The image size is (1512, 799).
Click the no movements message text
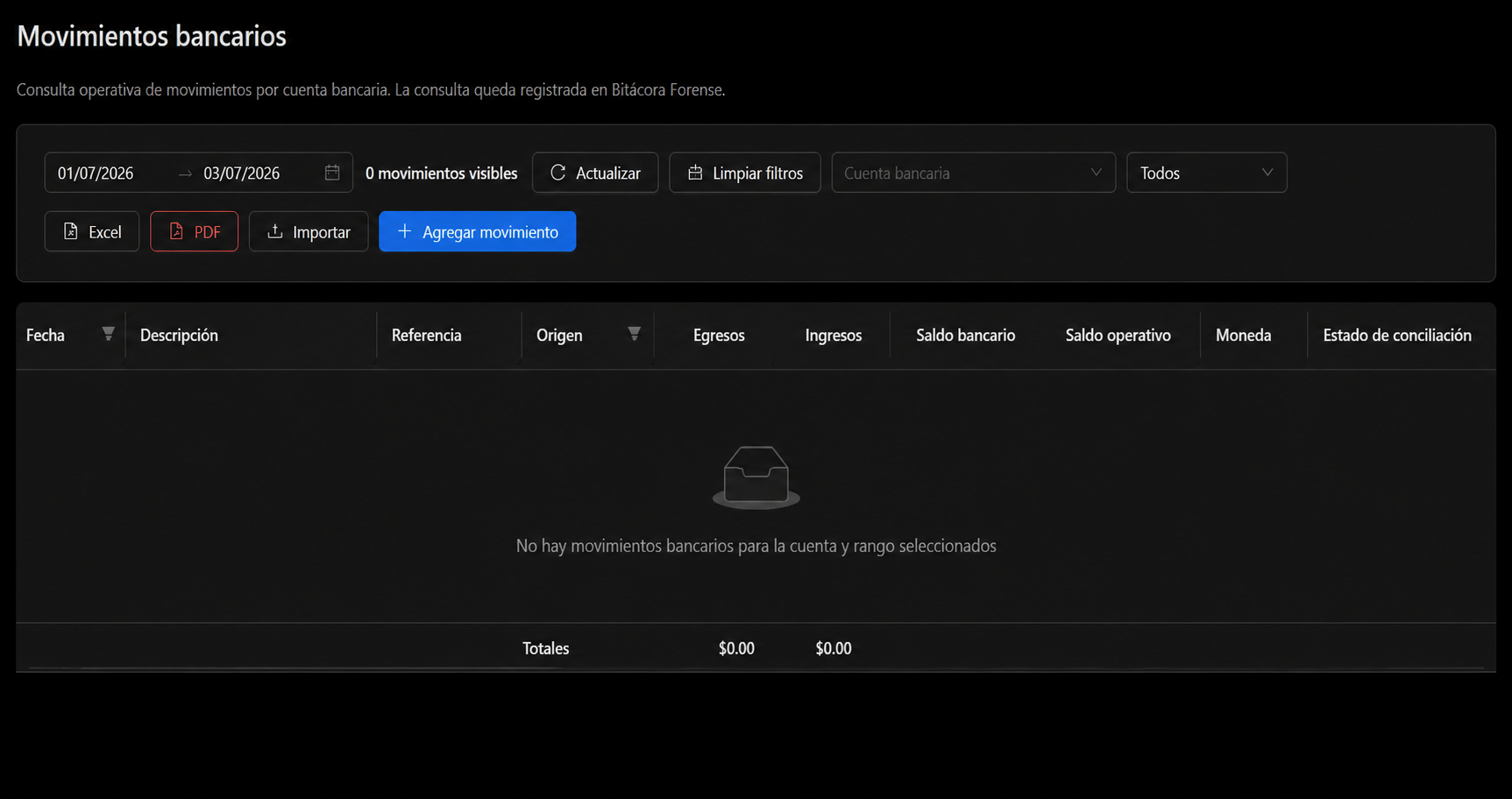click(x=756, y=546)
